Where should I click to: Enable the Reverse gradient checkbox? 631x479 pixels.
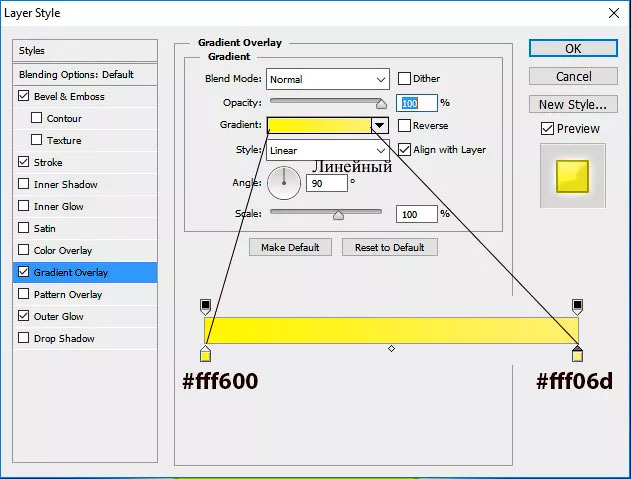(404, 126)
